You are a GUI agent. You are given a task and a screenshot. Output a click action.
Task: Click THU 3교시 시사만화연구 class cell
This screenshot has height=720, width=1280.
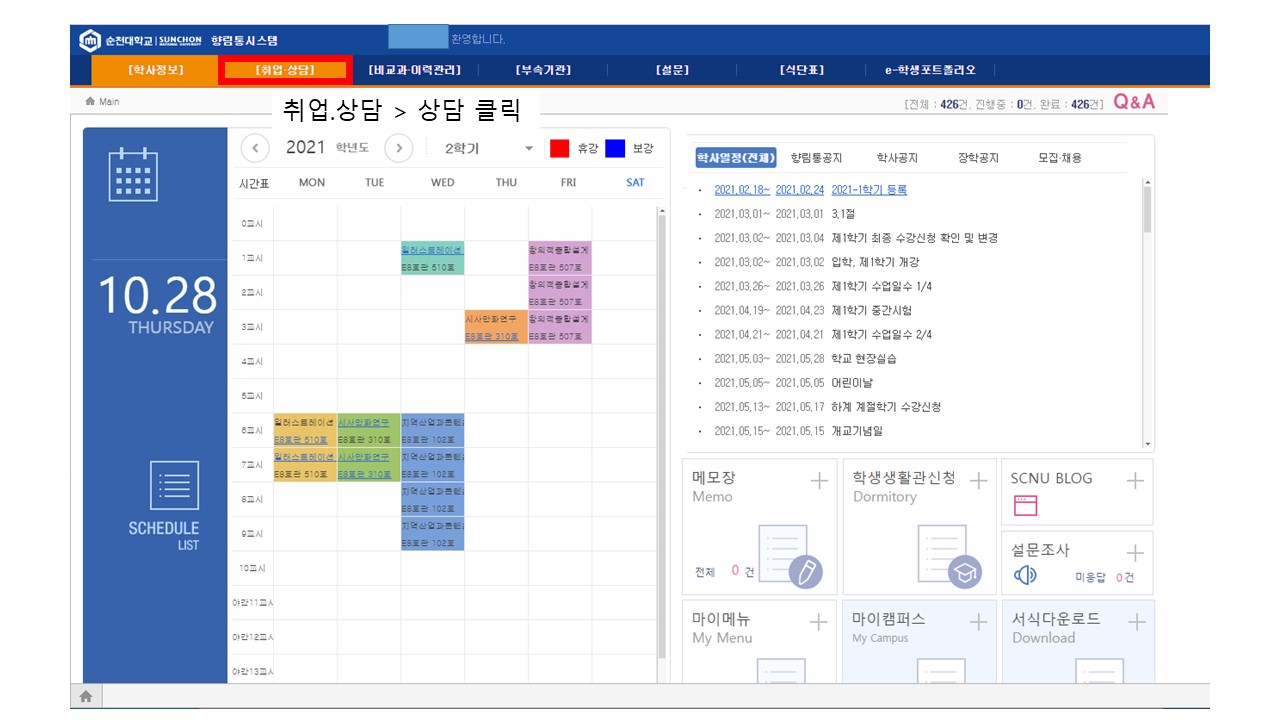[496, 327]
